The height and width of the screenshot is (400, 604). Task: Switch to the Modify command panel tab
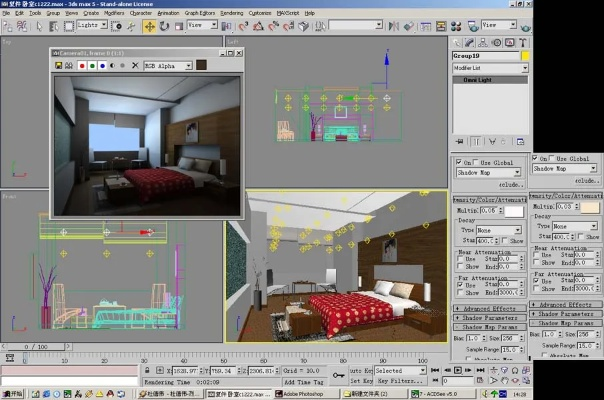[x=470, y=43]
